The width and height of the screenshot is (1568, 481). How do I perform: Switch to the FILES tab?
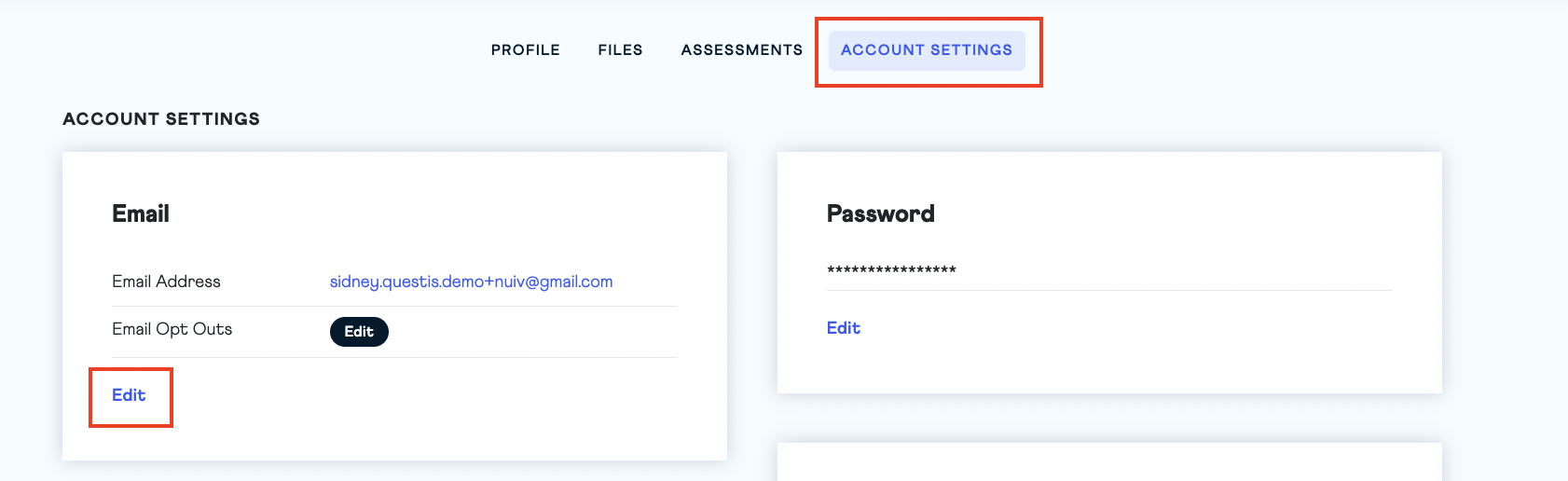620,50
